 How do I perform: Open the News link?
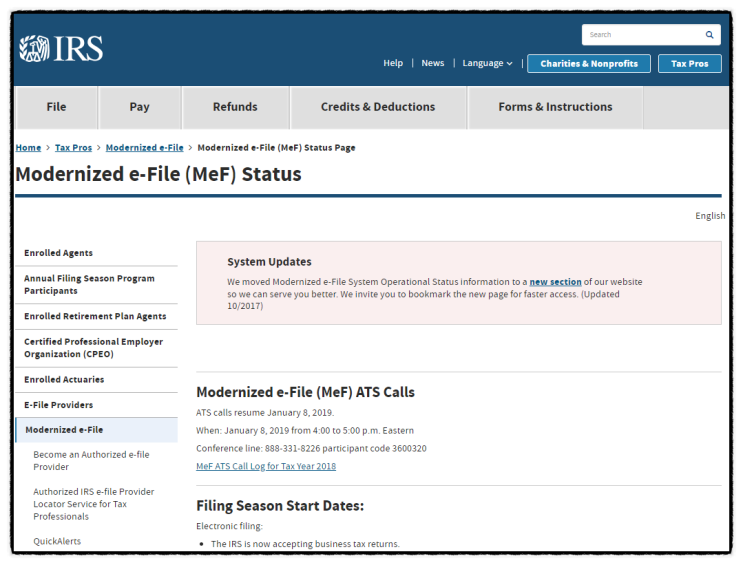click(x=433, y=63)
